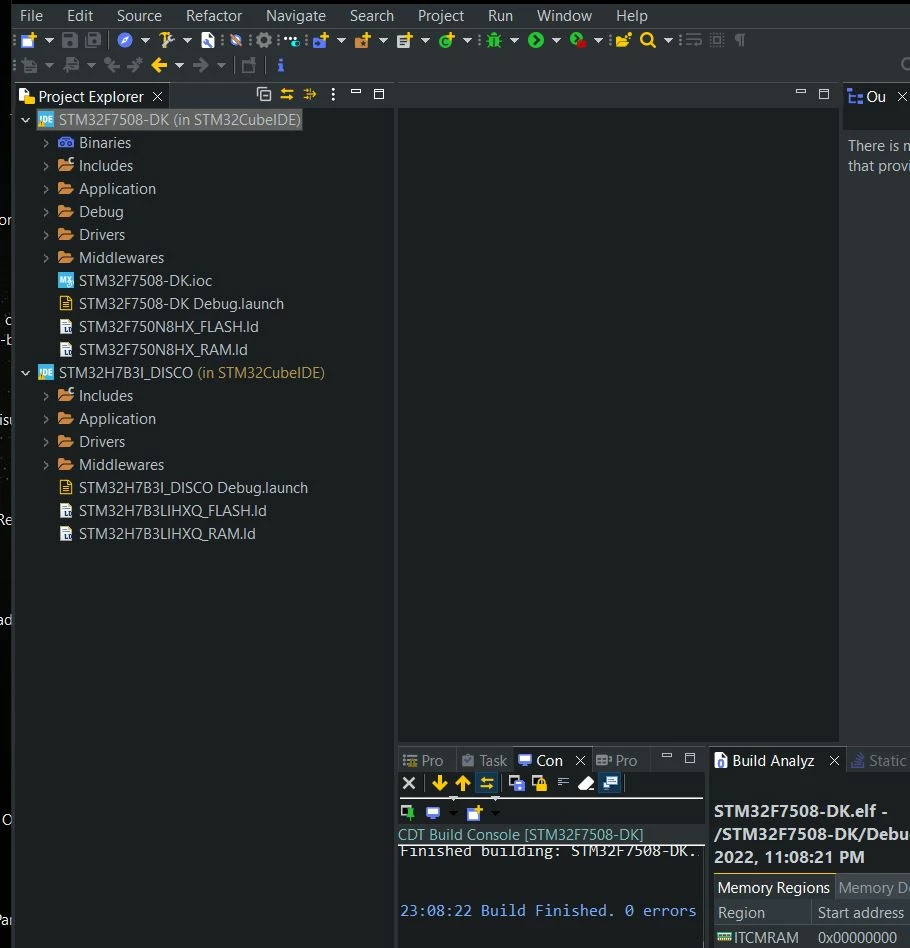This screenshot has width=910, height=948.
Task: Click the hammer Build icon
Action: coord(166,41)
